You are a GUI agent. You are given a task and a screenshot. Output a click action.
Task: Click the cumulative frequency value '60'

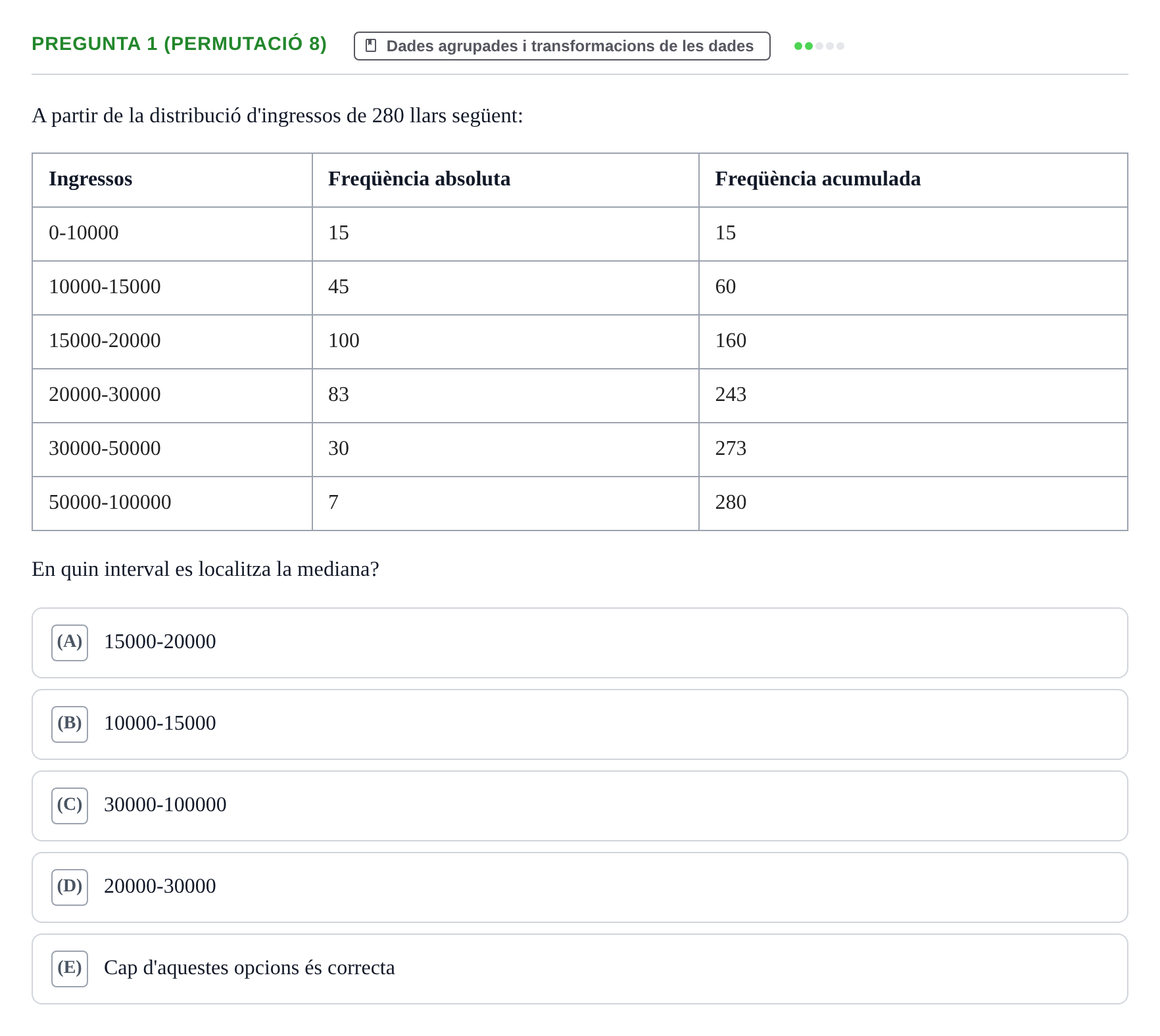725,287
